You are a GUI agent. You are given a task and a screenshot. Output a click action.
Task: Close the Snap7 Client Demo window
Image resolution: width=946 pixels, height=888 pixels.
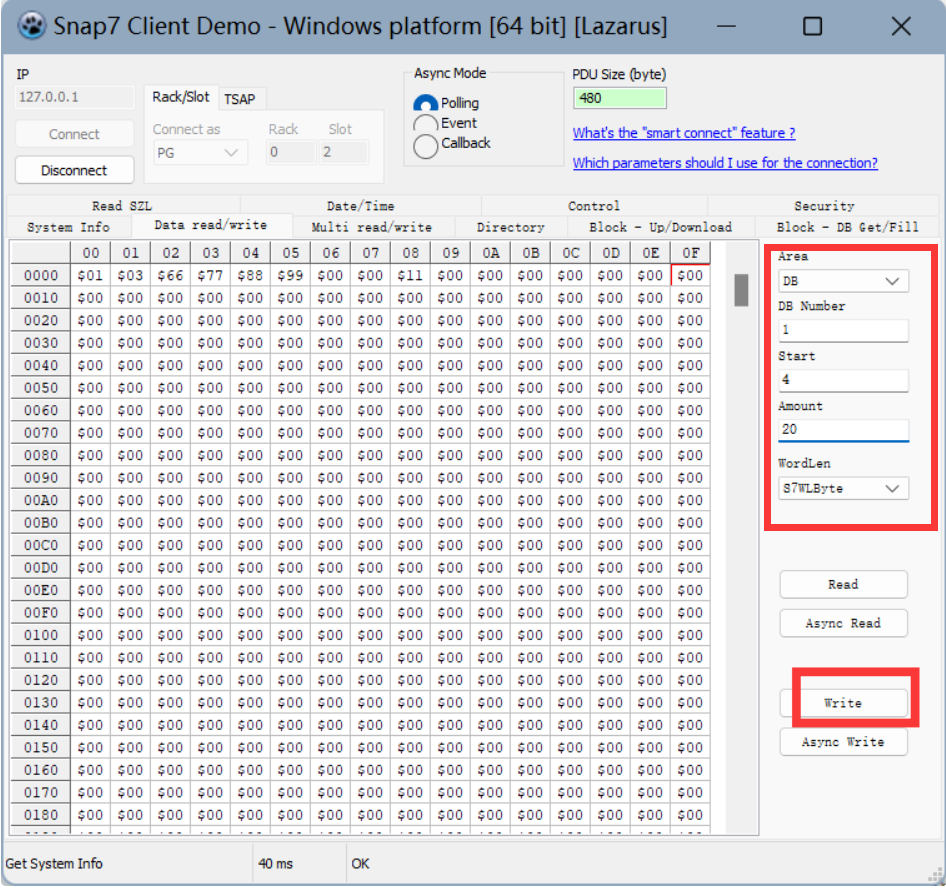click(901, 26)
